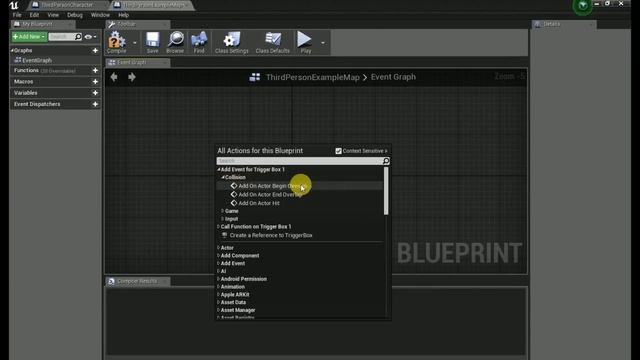The width and height of the screenshot is (640, 360).
Task: Save the blueprint with the Save icon
Action: [153, 42]
